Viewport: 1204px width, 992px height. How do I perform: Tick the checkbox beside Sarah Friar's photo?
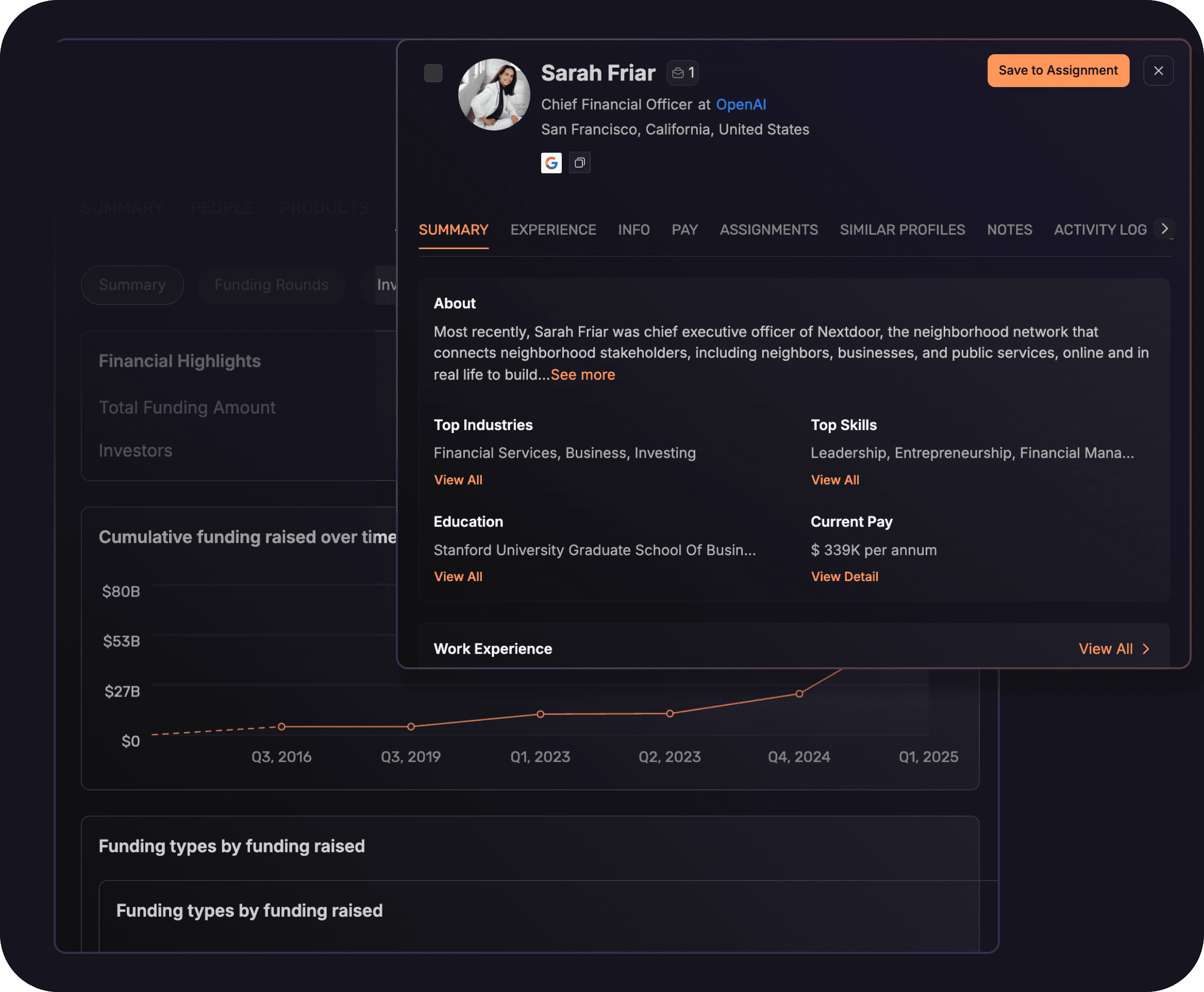(x=433, y=73)
